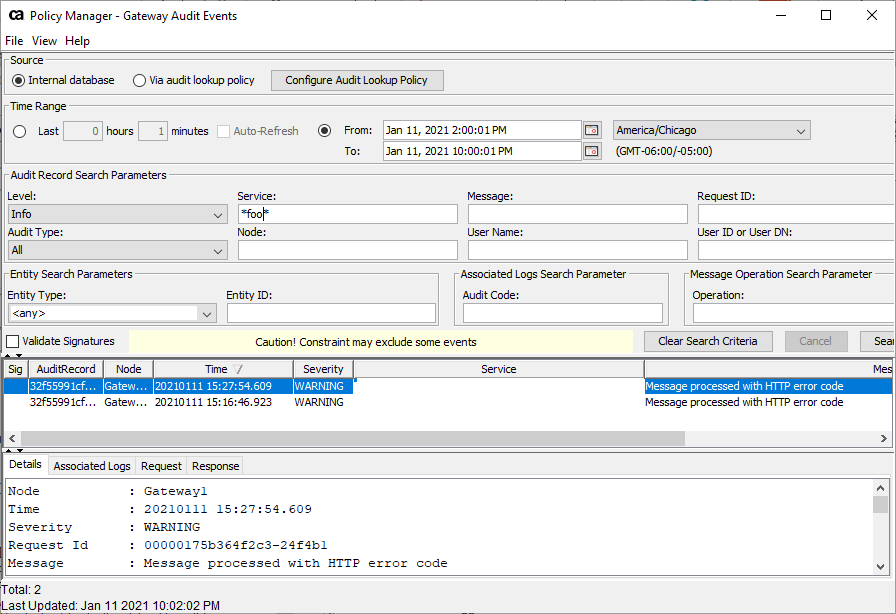Open the America/Chicago timezone dropdown

pyautogui.click(x=711, y=130)
